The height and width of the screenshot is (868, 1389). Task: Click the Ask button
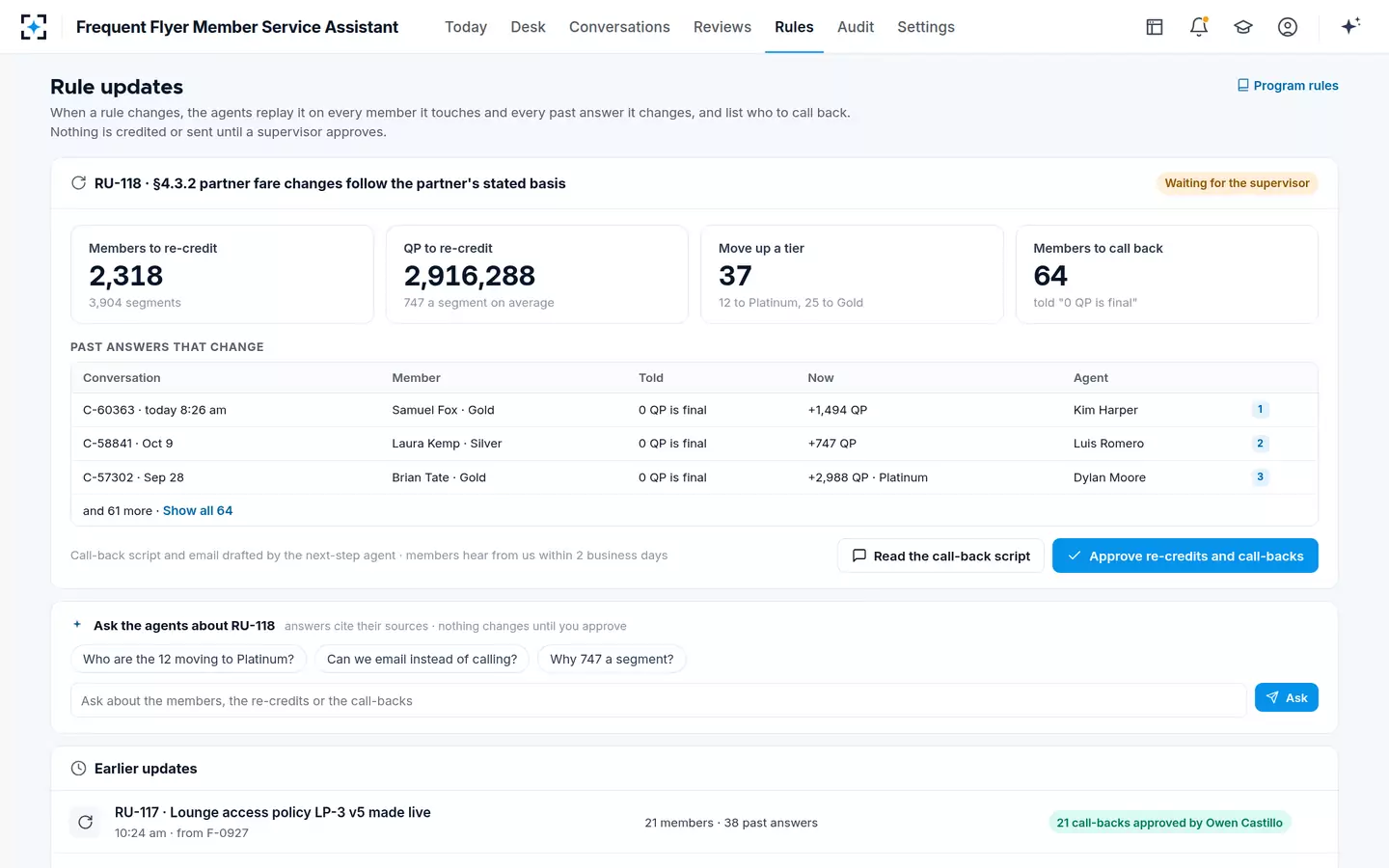pyautogui.click(x=1286, y=697)
